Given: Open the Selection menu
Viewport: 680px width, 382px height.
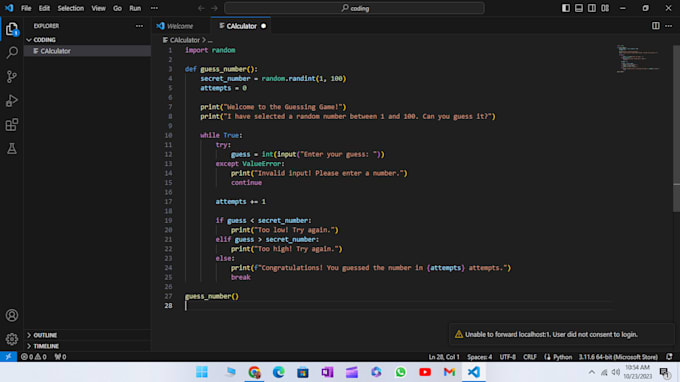Looking at the screenshot, I should 71,8.
